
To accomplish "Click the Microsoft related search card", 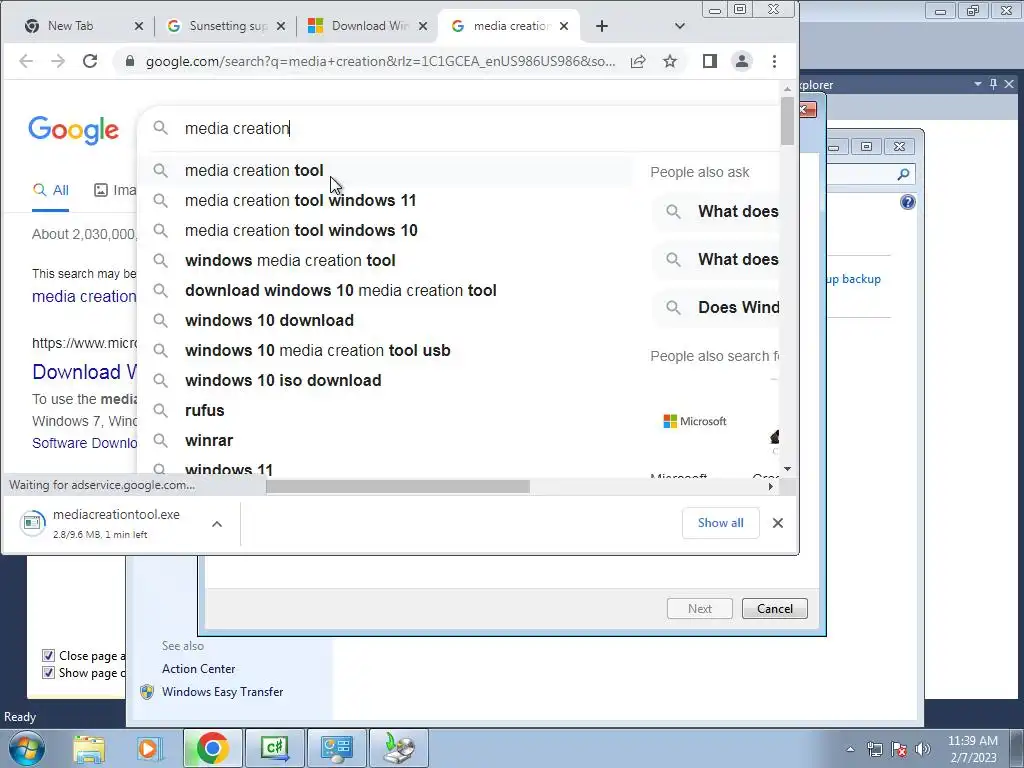I will pyautogui.click(x=695, y=422).
